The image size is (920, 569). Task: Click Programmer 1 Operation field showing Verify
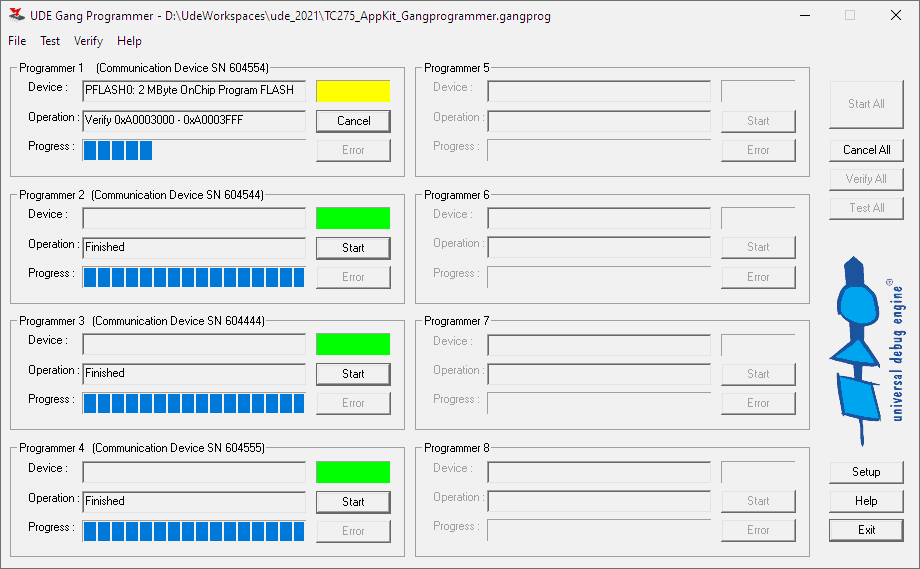tap(194, 121)
